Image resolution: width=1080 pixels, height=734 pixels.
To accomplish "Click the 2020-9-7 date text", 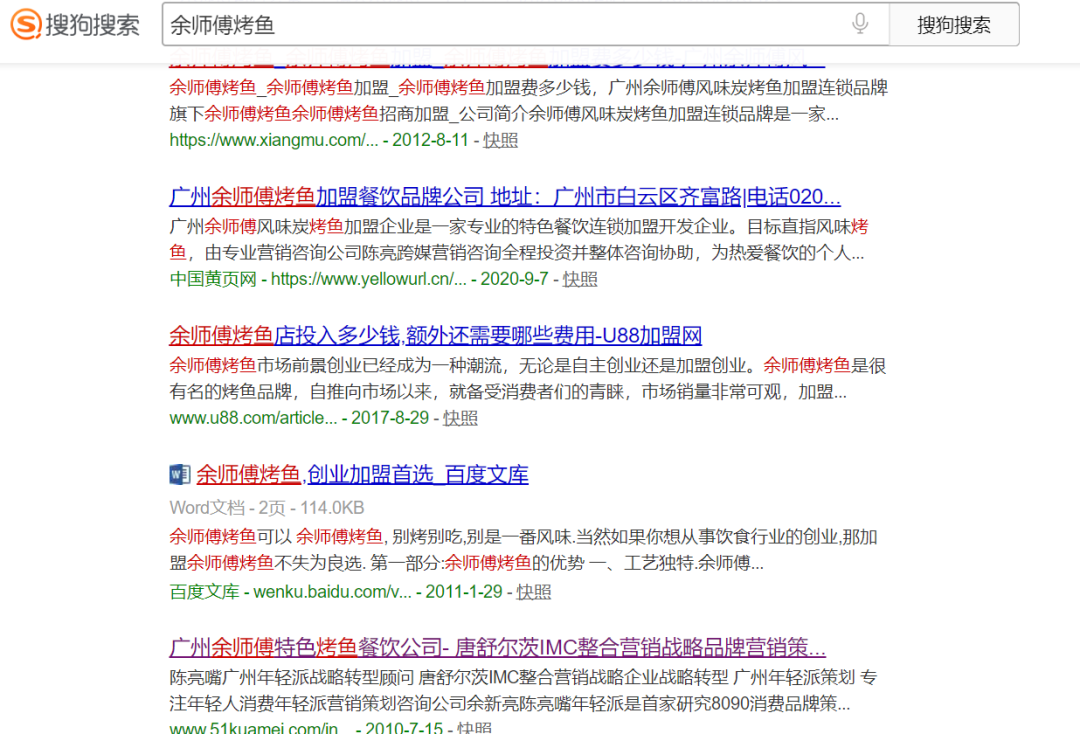I will click(515, 279).
